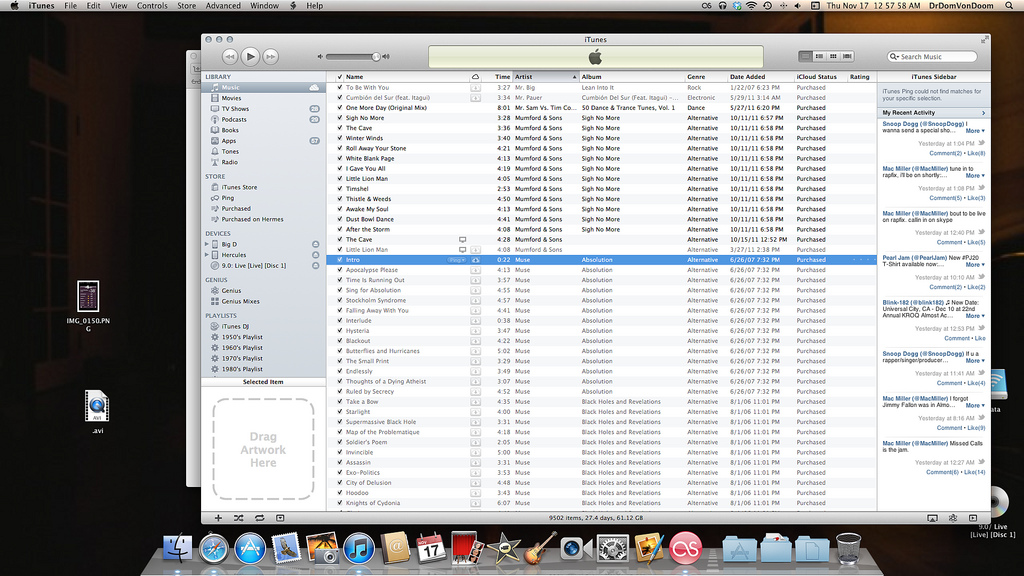The image size is (1024, 576).
Task: Open iCal calendar in the Dock
Action: pos(431,548)
